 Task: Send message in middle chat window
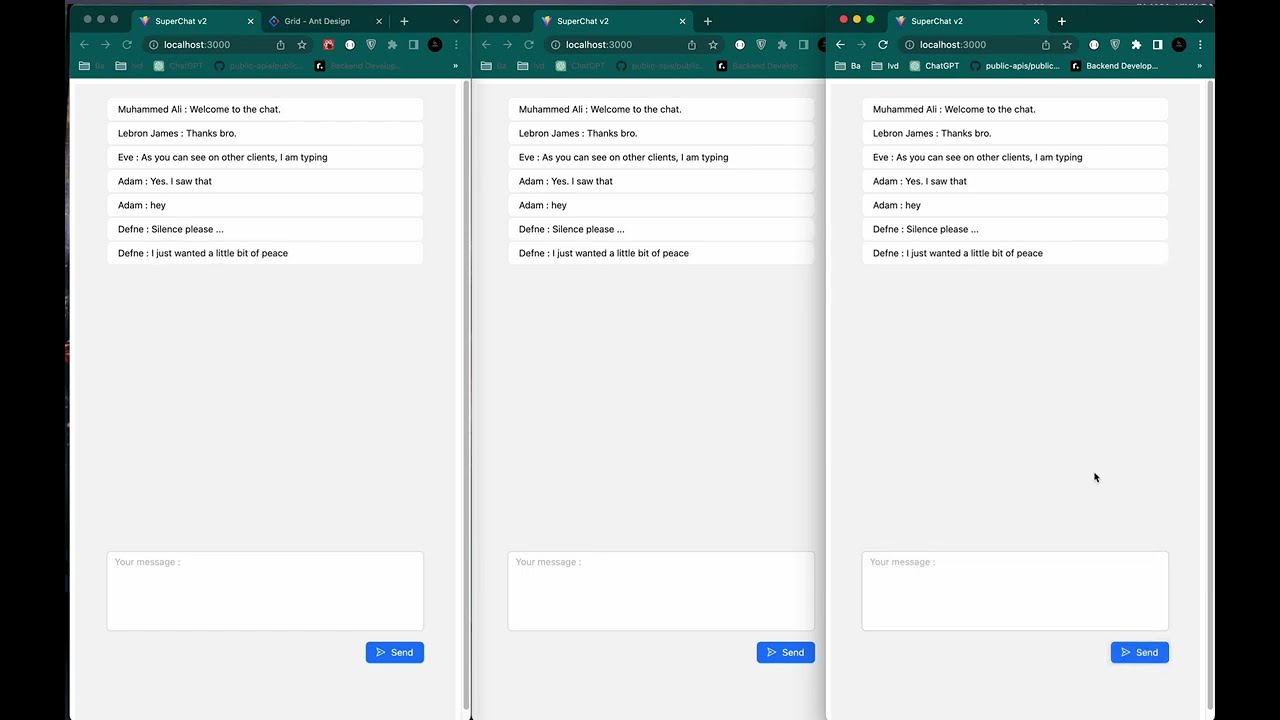pyautogui.click(x=786, y=652)
